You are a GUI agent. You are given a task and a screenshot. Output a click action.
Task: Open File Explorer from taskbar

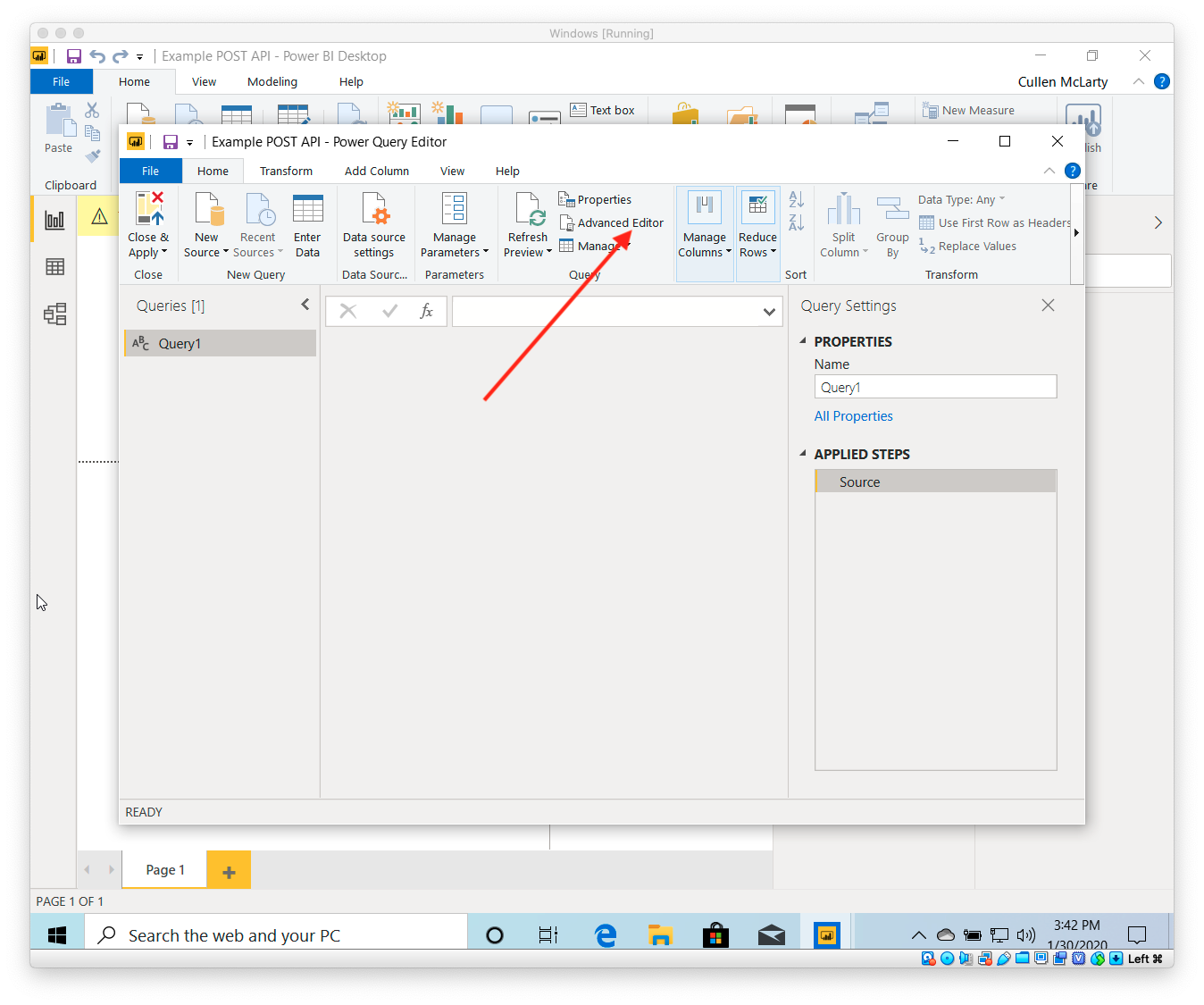click(660, 935)
